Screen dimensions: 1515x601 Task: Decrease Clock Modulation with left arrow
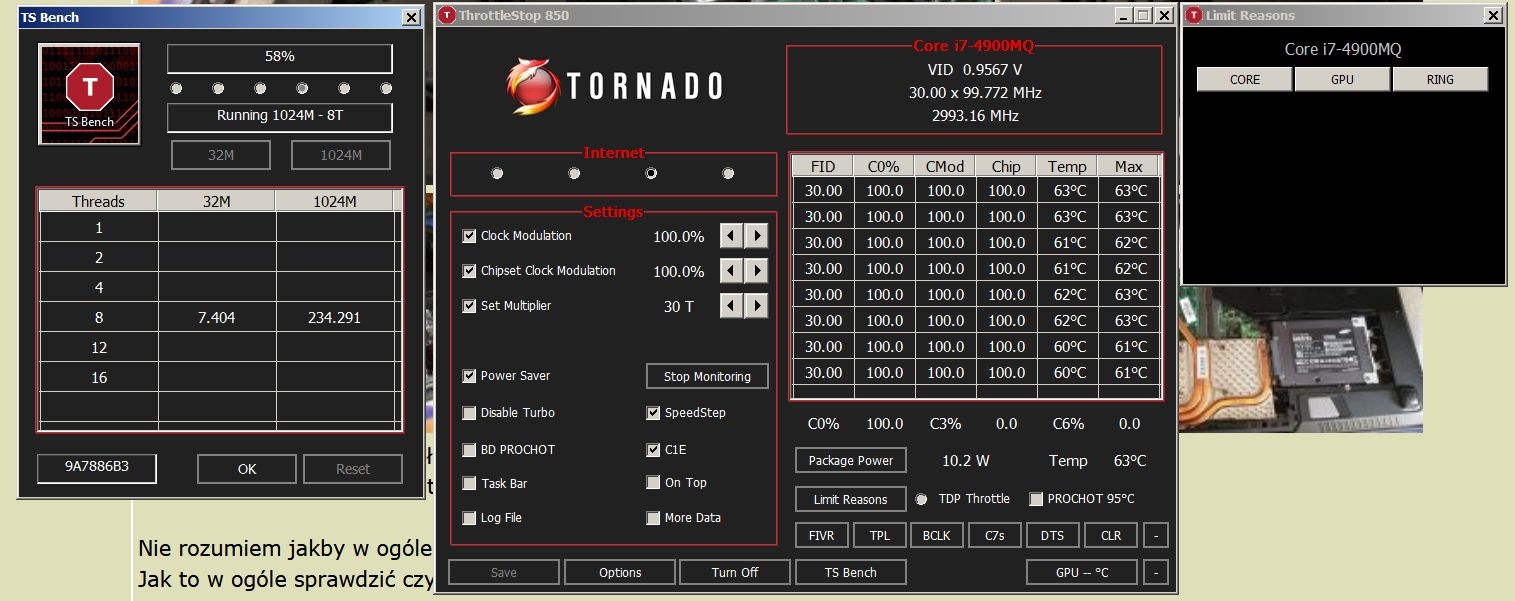[732, 236]
